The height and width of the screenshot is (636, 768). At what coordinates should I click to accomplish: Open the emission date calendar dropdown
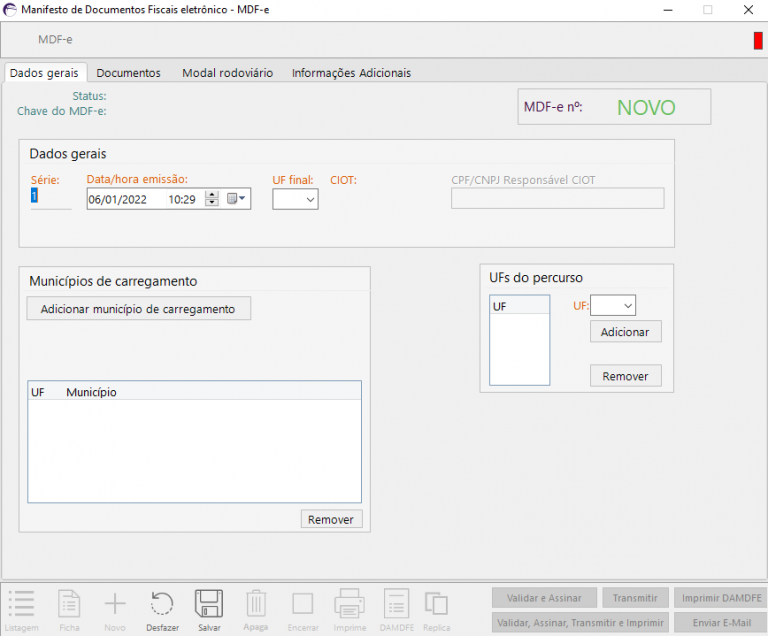click(237, 199)
